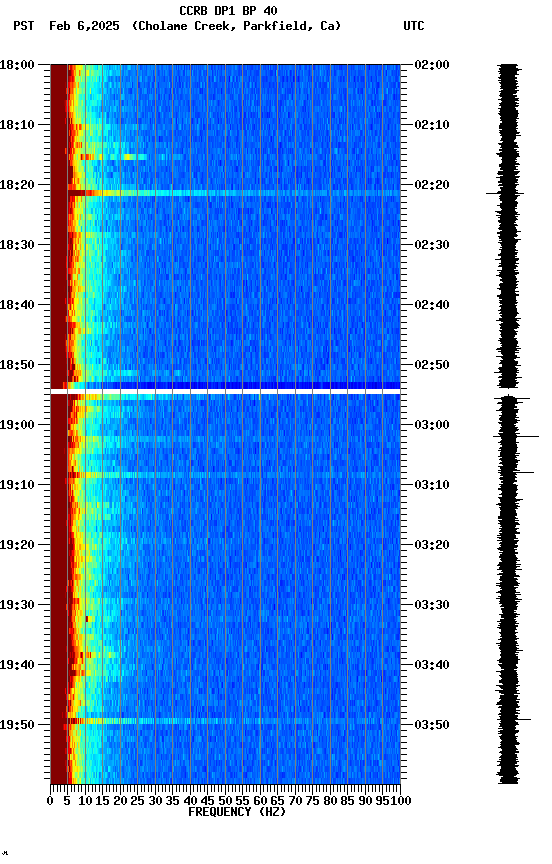This screenshot has width=552, height=864.
Task: Click the UTC timezone label
Action: (414, 26)
